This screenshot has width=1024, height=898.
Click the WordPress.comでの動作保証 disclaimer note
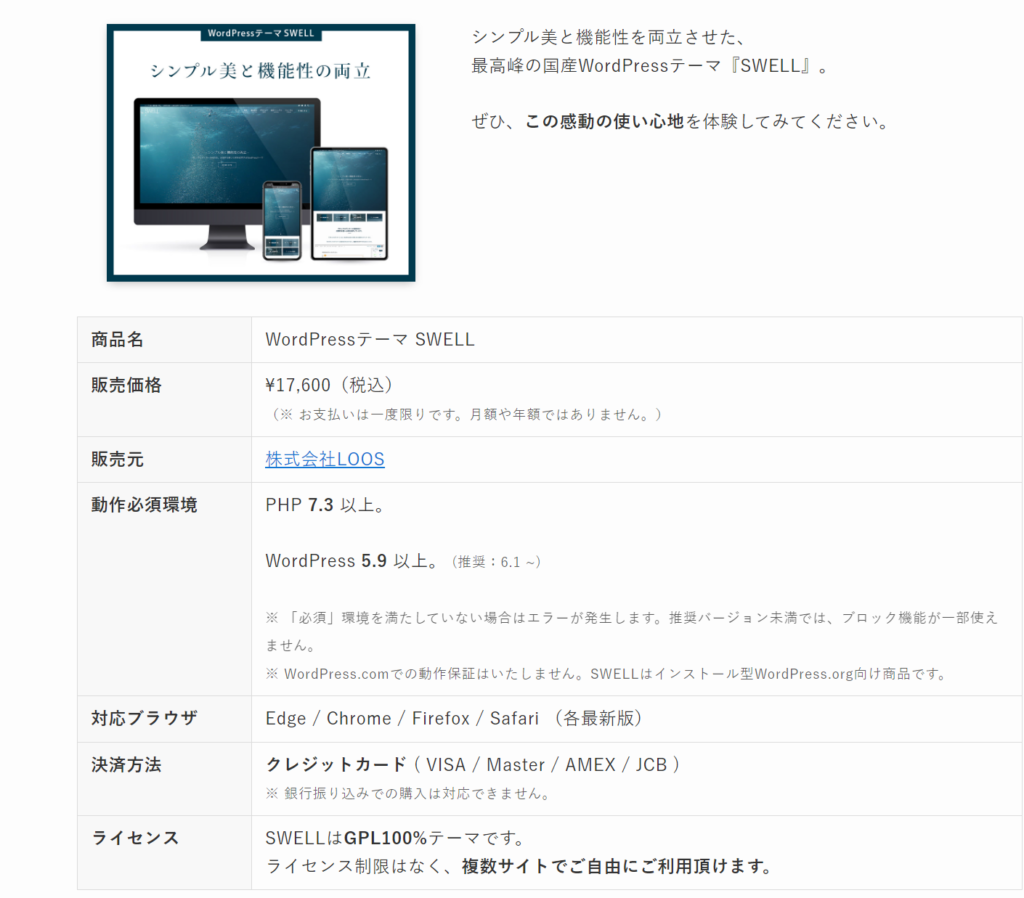tap(607, 674)
